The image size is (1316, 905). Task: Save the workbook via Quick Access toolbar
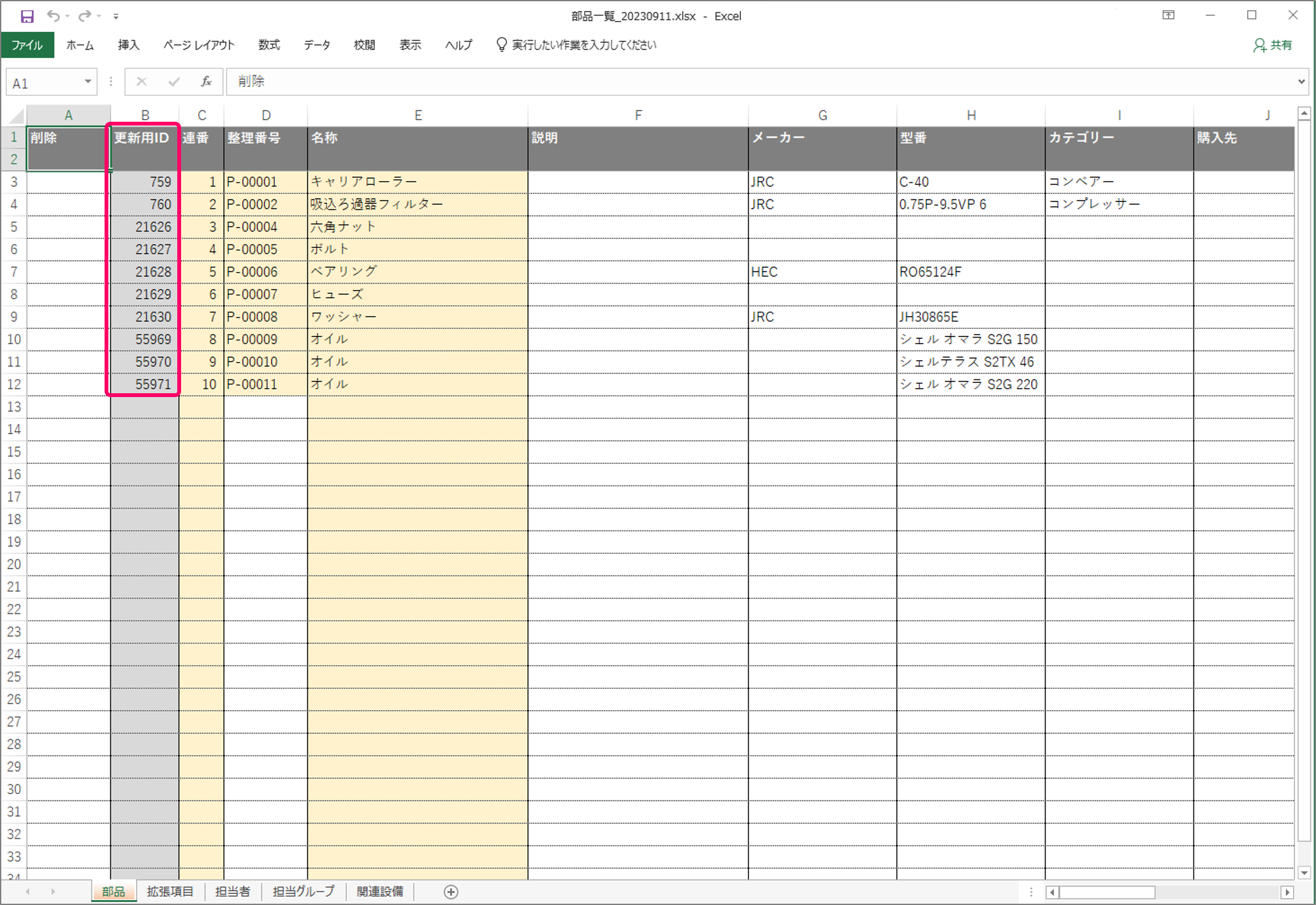(x=26, y=15)
